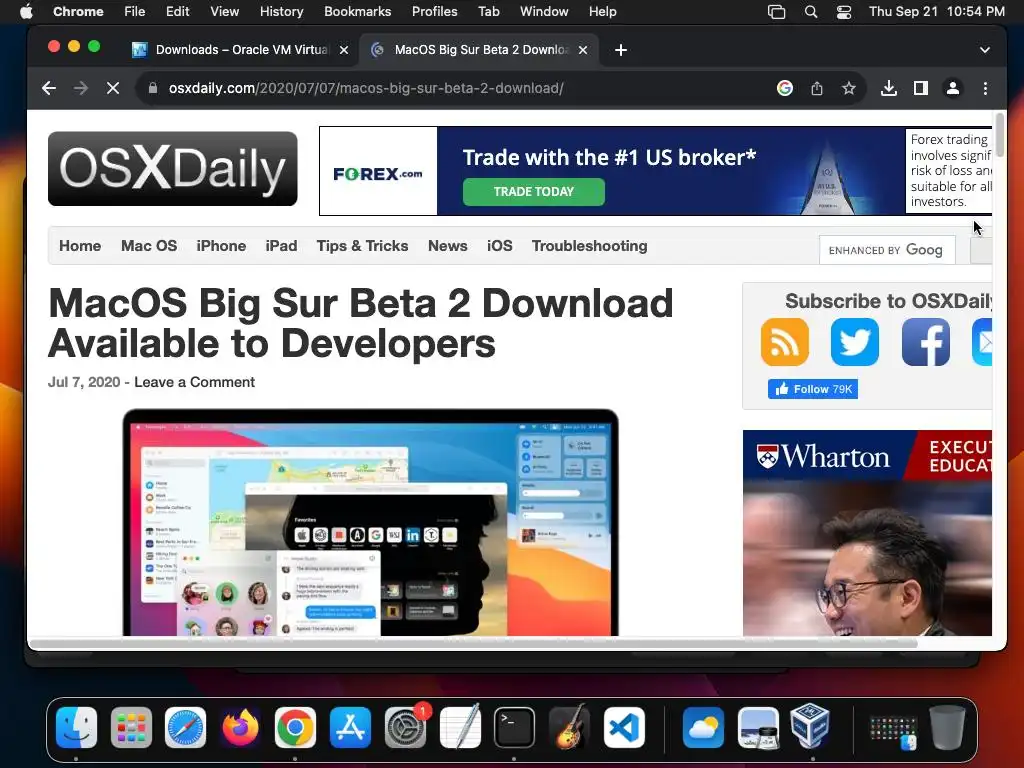Go to the Mac OS nav link
This screenshot has height=768, width=1024.
pyautogui.click(x=149, y=246)
